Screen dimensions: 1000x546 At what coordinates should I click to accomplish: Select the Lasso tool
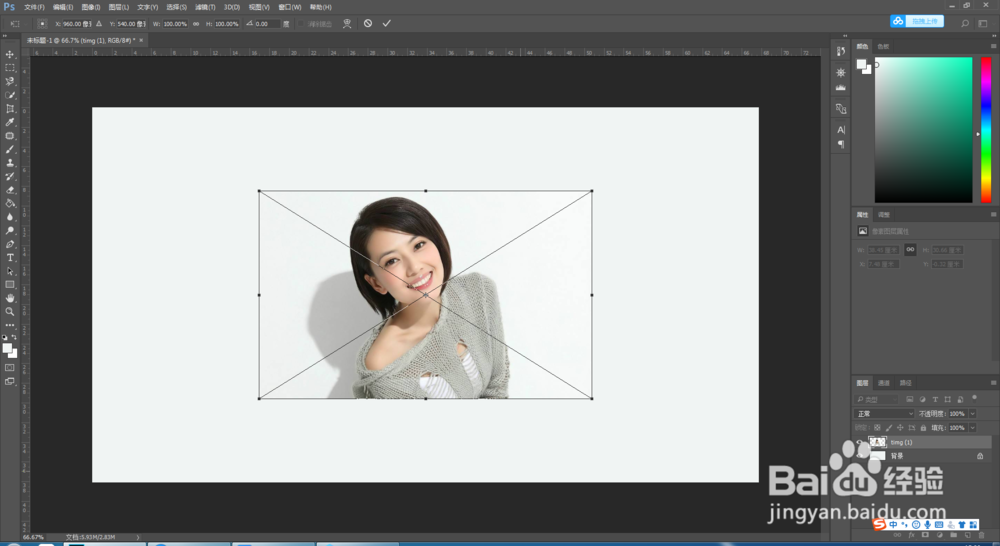click(x=10, y=81)
